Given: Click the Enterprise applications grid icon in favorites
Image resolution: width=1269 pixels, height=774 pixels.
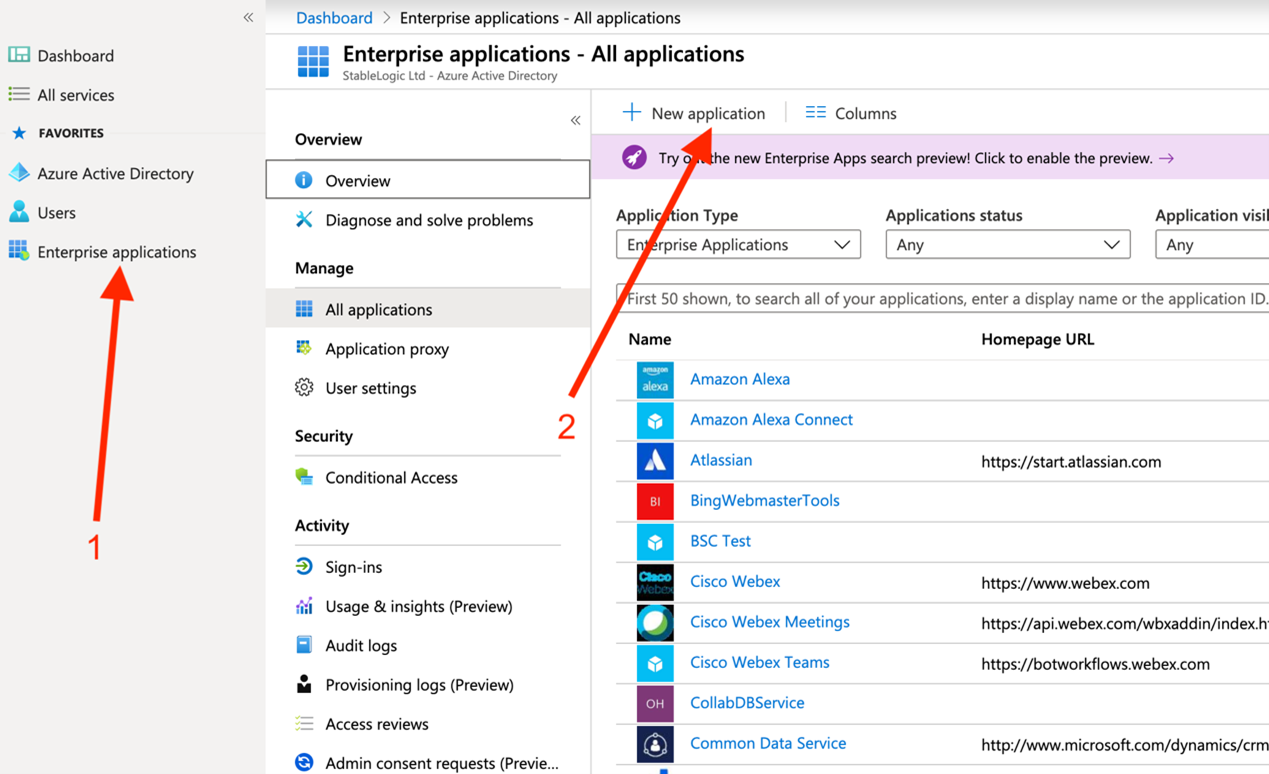Looking at the screenshot, I should [x=19, y=251].
